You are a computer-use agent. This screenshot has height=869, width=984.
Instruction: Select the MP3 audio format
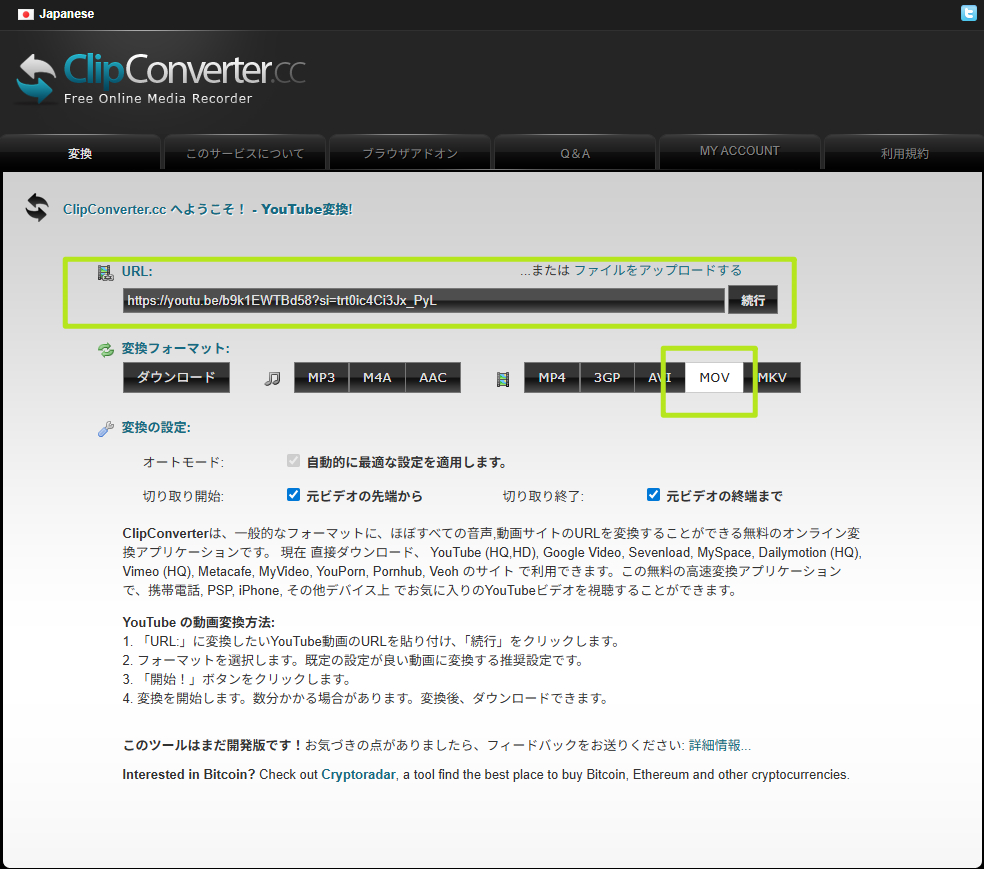[x=320, y=377]
